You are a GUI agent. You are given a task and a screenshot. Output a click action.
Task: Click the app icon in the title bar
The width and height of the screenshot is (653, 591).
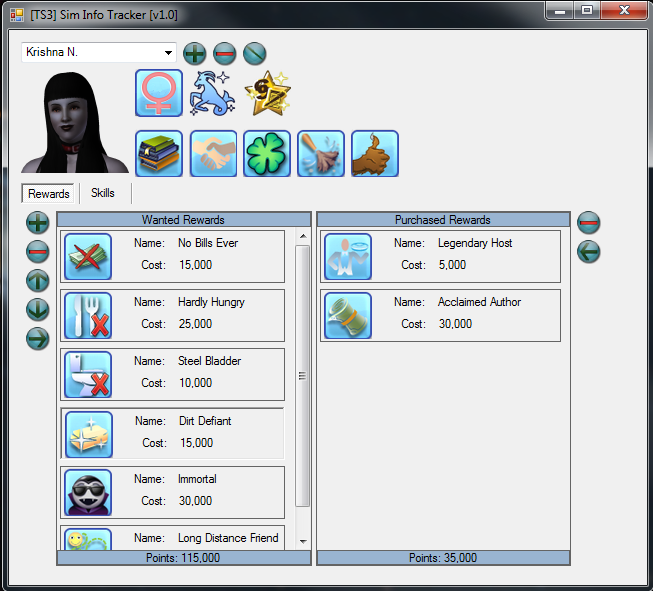(17, 15)
